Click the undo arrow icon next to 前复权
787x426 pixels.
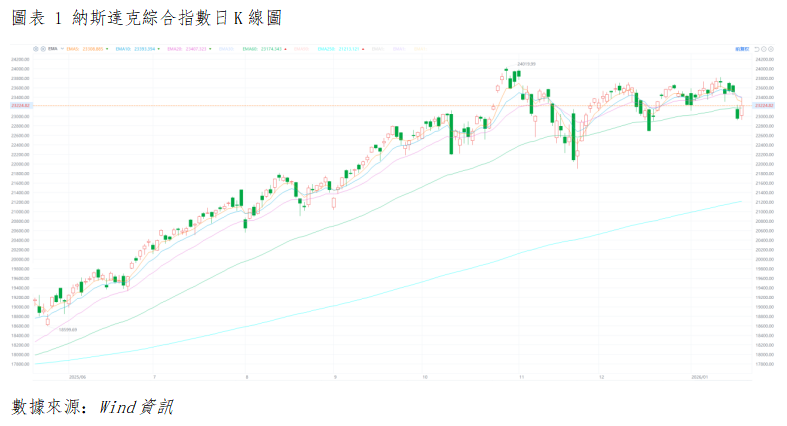[757, 48]
